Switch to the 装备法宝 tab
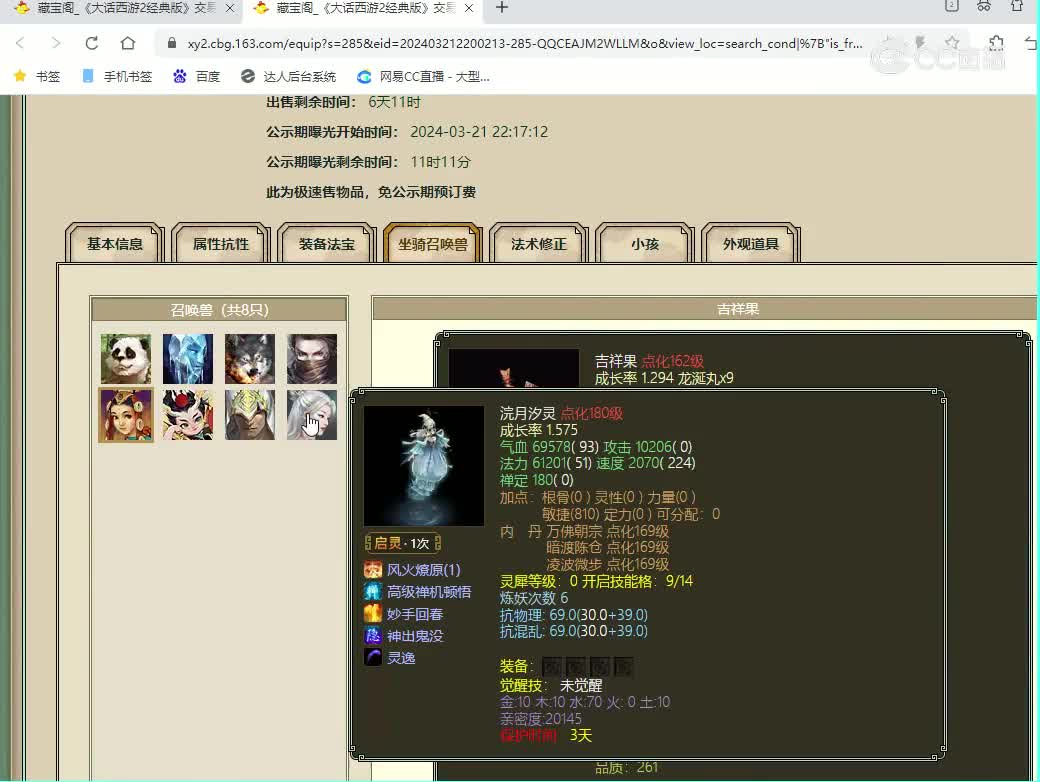Image resolution: width=1040 pixels, height=782 pixels. pos(327,243)
